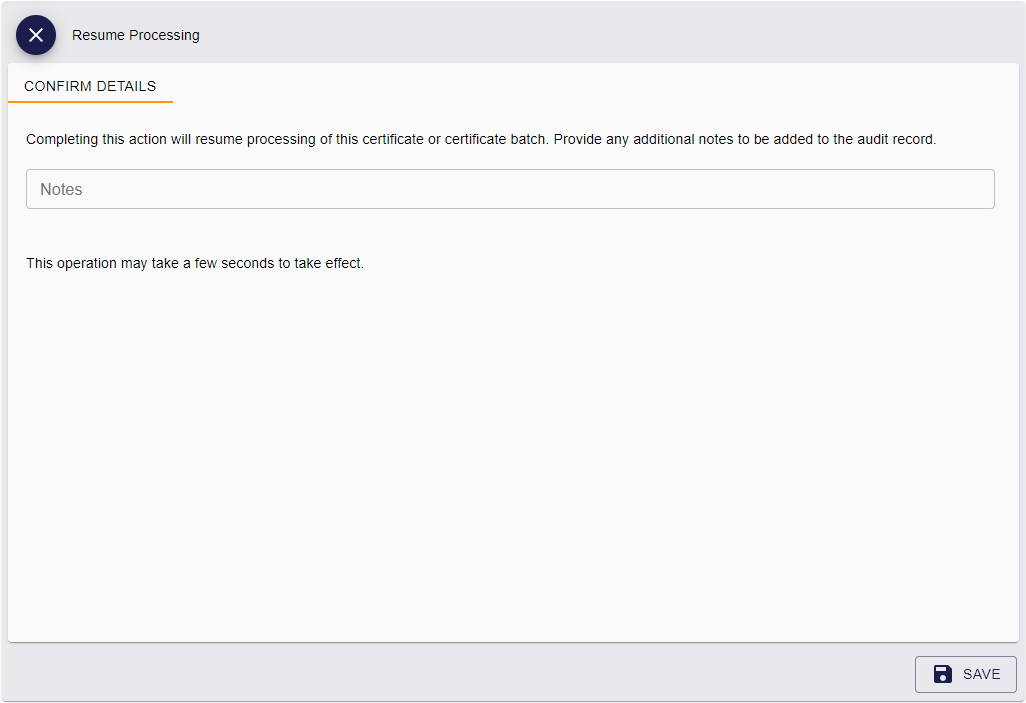Select the CONFIRM DETAILS tab
The width and height of the screenshot is (1026, 703).
pos(90,86)
